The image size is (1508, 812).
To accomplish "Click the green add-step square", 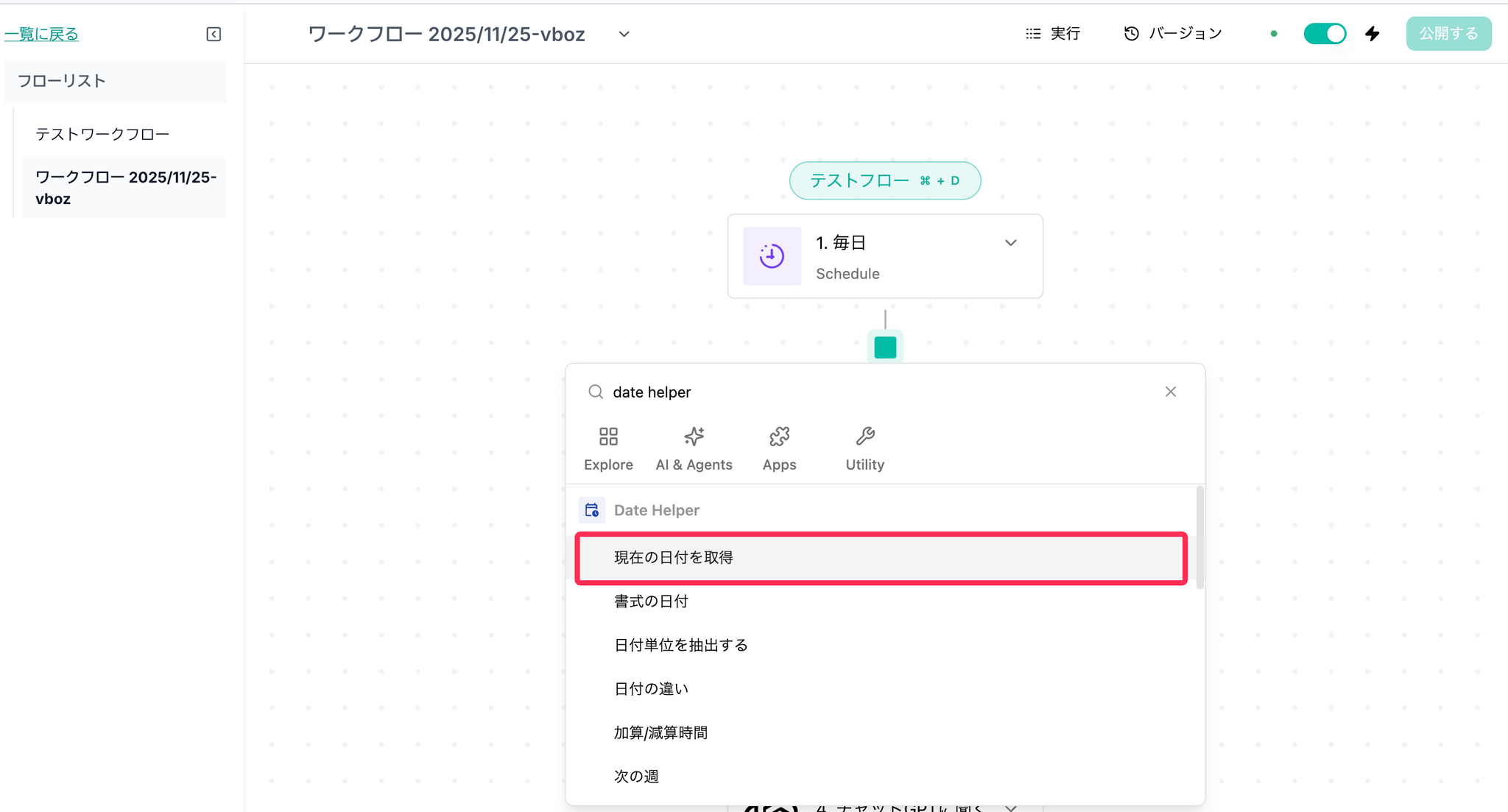I will pos(885,347).
